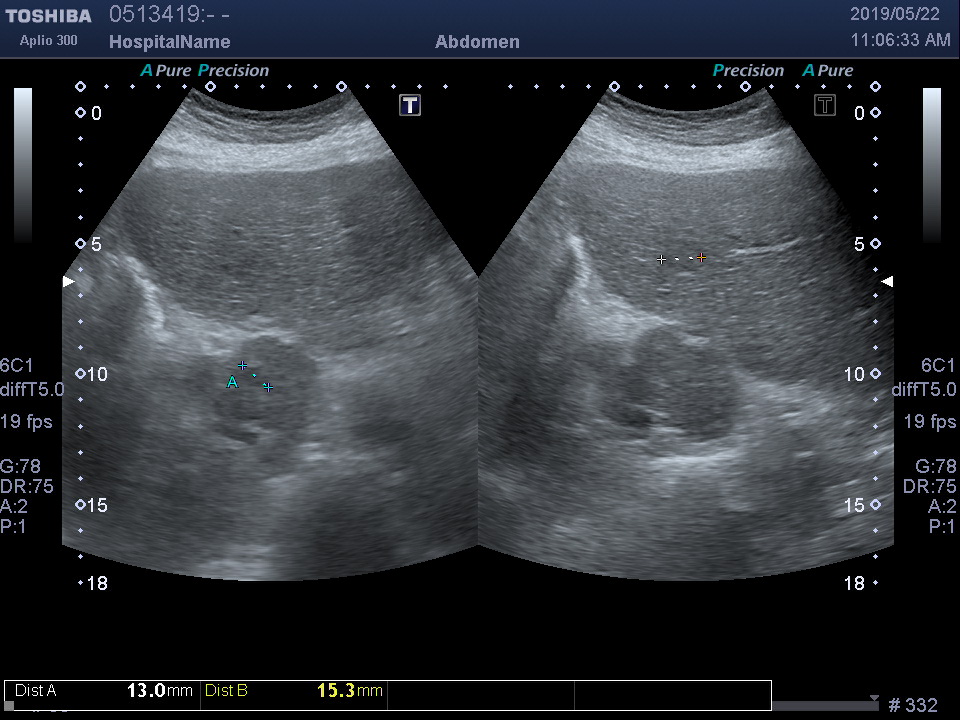The height and width of the screenshot is (720, 960).
Task: Click left focus position triangle marker
Action: pyautogui.click(x=68, y=282)
